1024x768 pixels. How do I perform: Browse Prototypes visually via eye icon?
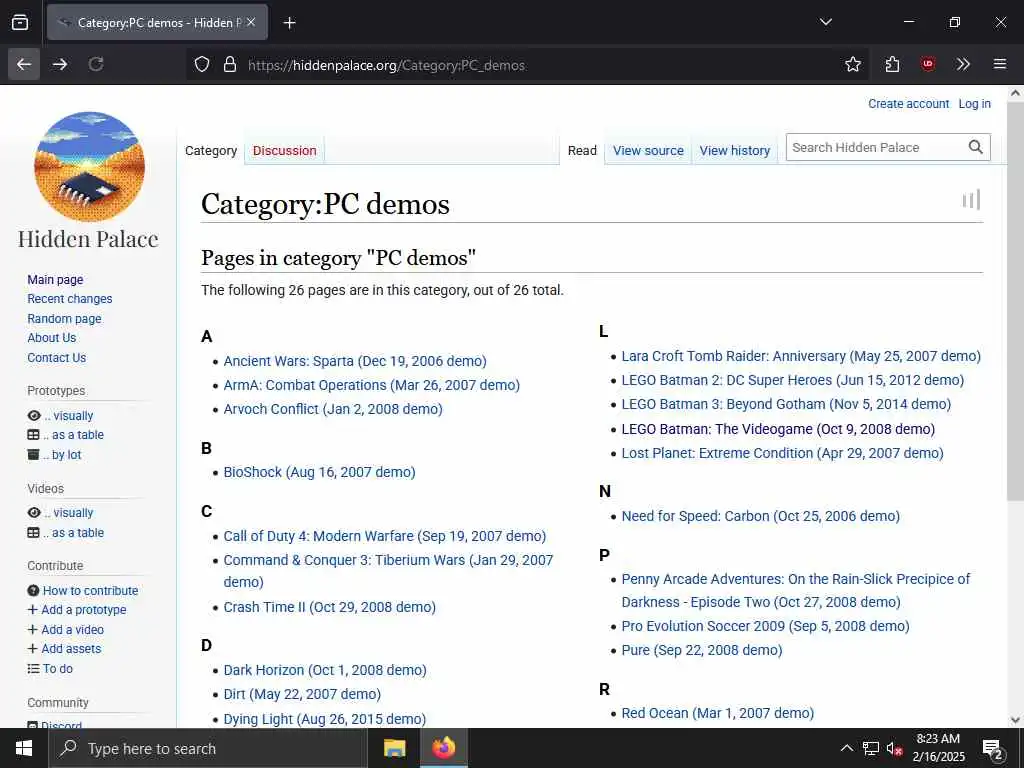click(x=61, y=416)
